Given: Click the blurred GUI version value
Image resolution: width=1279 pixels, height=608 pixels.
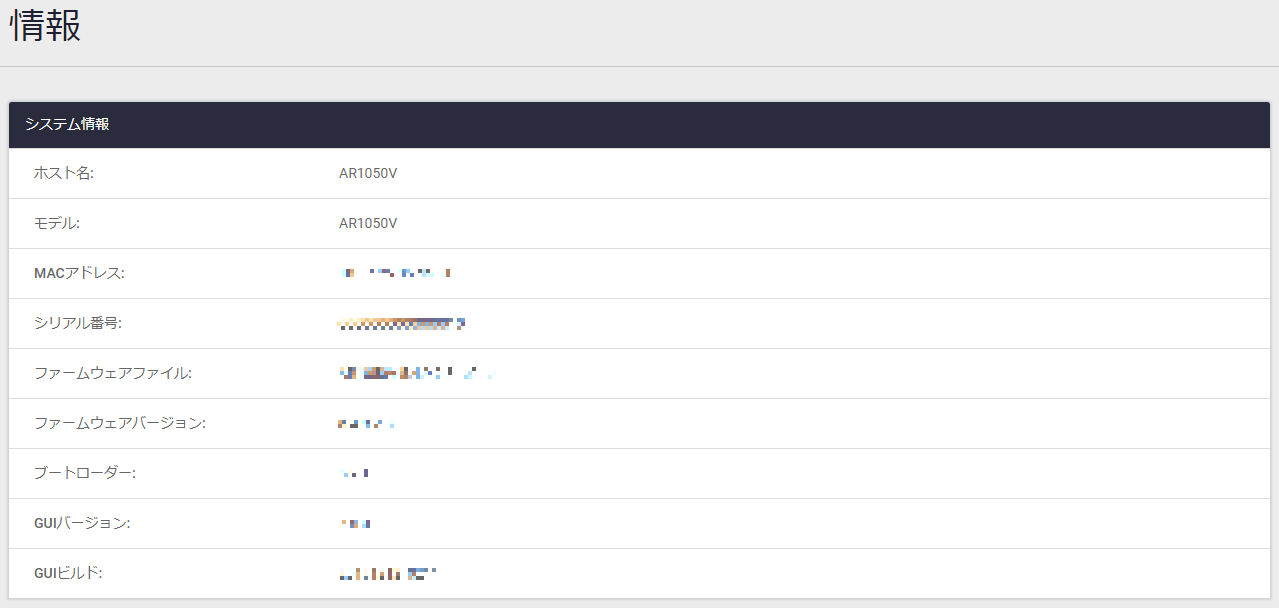Looking at the screenshot, I should [356, 523].
